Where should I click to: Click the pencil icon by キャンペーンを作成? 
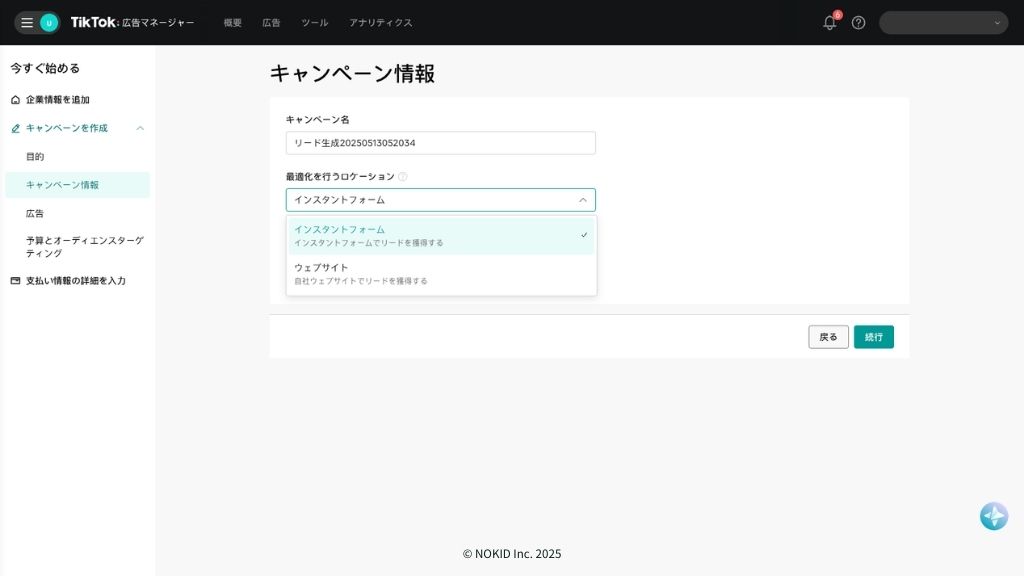[16, 129]
